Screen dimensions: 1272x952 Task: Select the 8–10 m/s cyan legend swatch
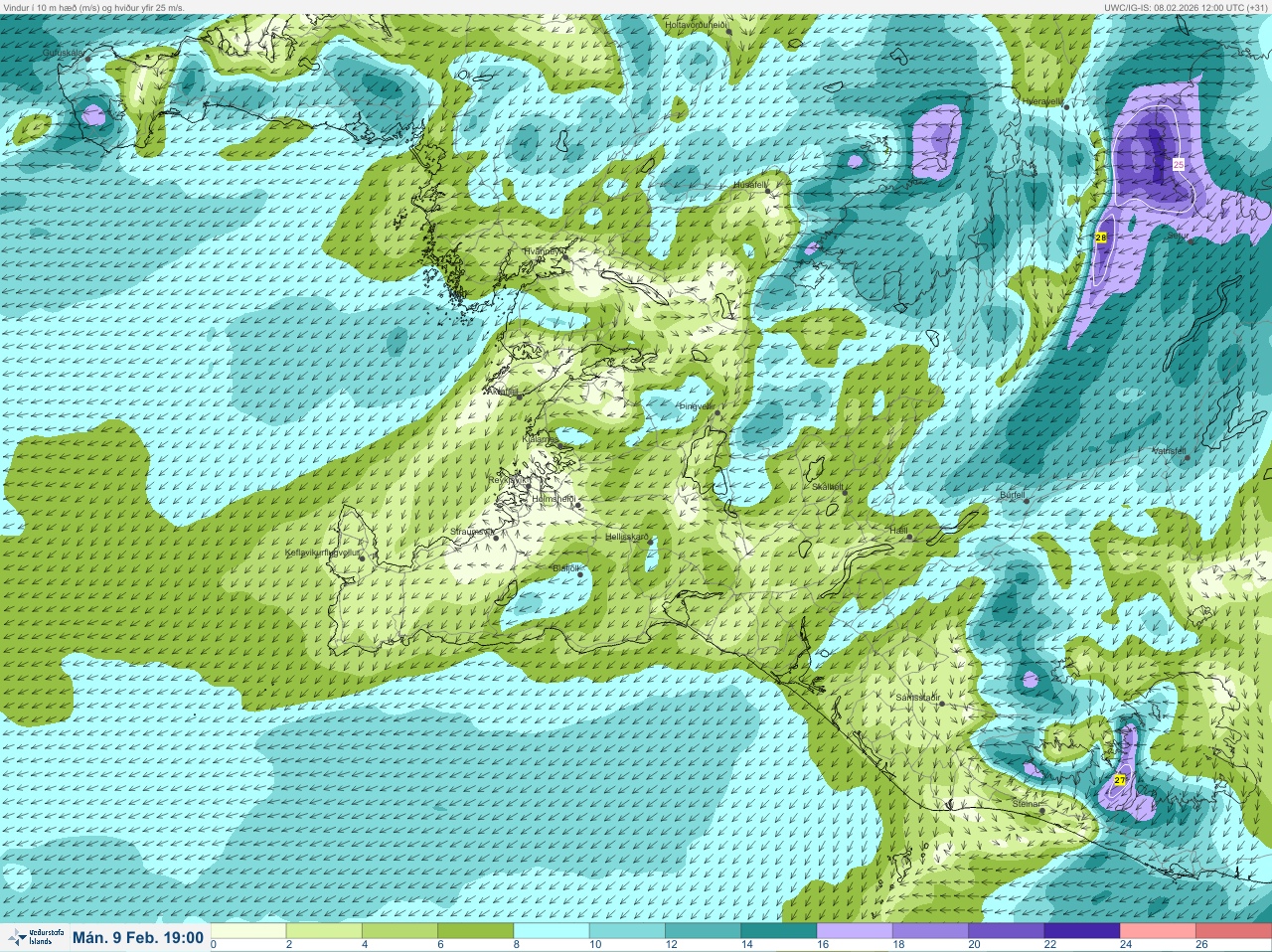point(552,931)
